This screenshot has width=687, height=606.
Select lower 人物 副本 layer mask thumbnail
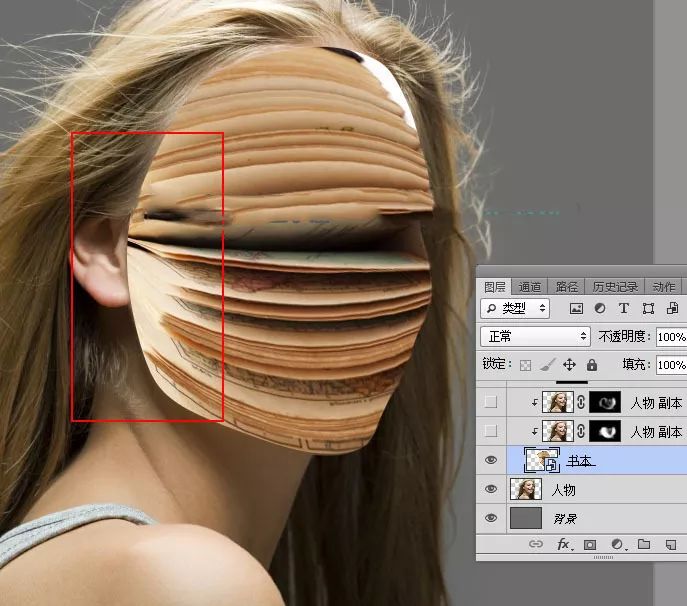[x=605, y=431]
